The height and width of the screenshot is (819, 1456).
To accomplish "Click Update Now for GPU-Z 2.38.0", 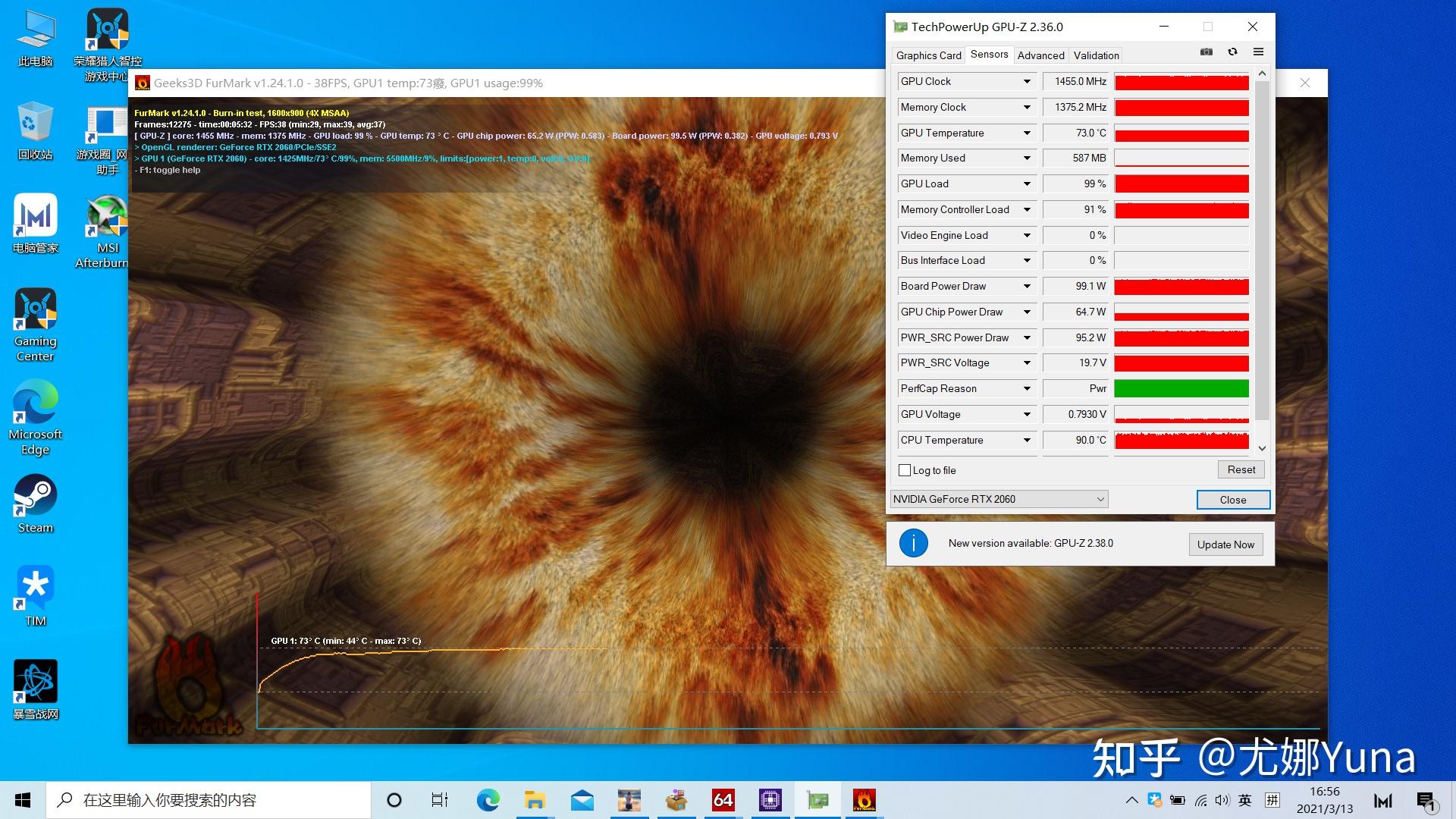I will [1225, 544].
